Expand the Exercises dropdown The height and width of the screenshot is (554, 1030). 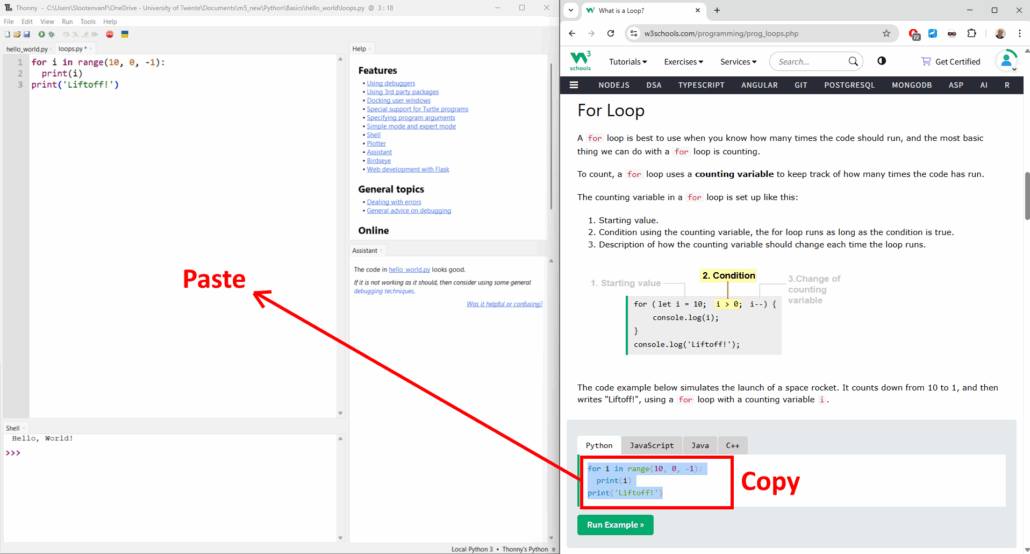(x=683, y=62)
